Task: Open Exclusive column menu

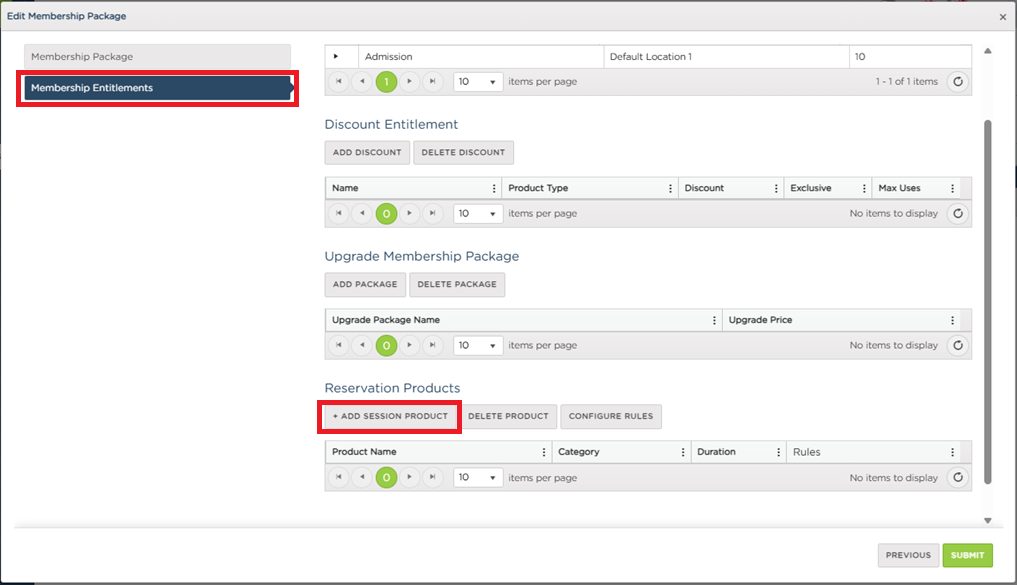Action: coord(865,188)
